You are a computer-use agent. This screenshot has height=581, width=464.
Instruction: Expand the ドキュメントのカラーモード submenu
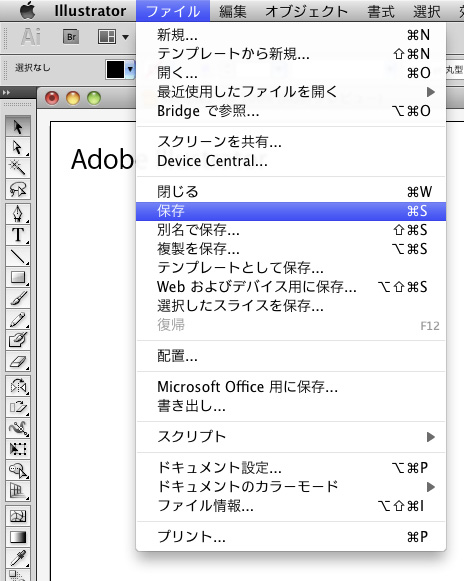pyautogui.click(x=291, y=487)
